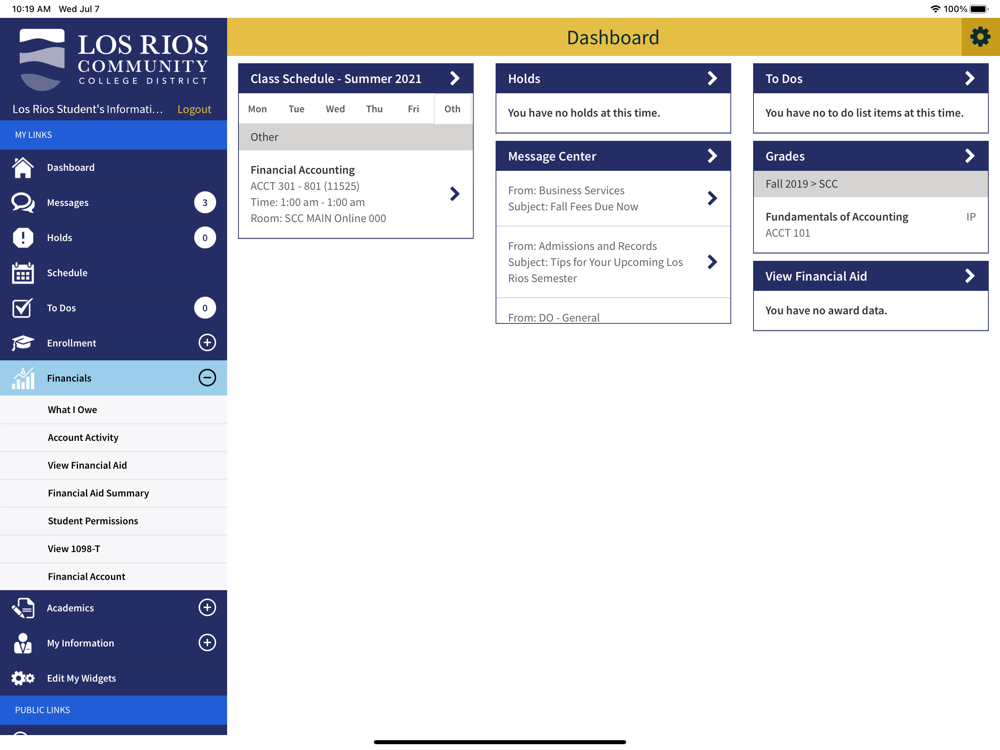Click the Fall 2019 > SCC term row
This screenshot has width=1000, height=750.
tap(871, 184)
